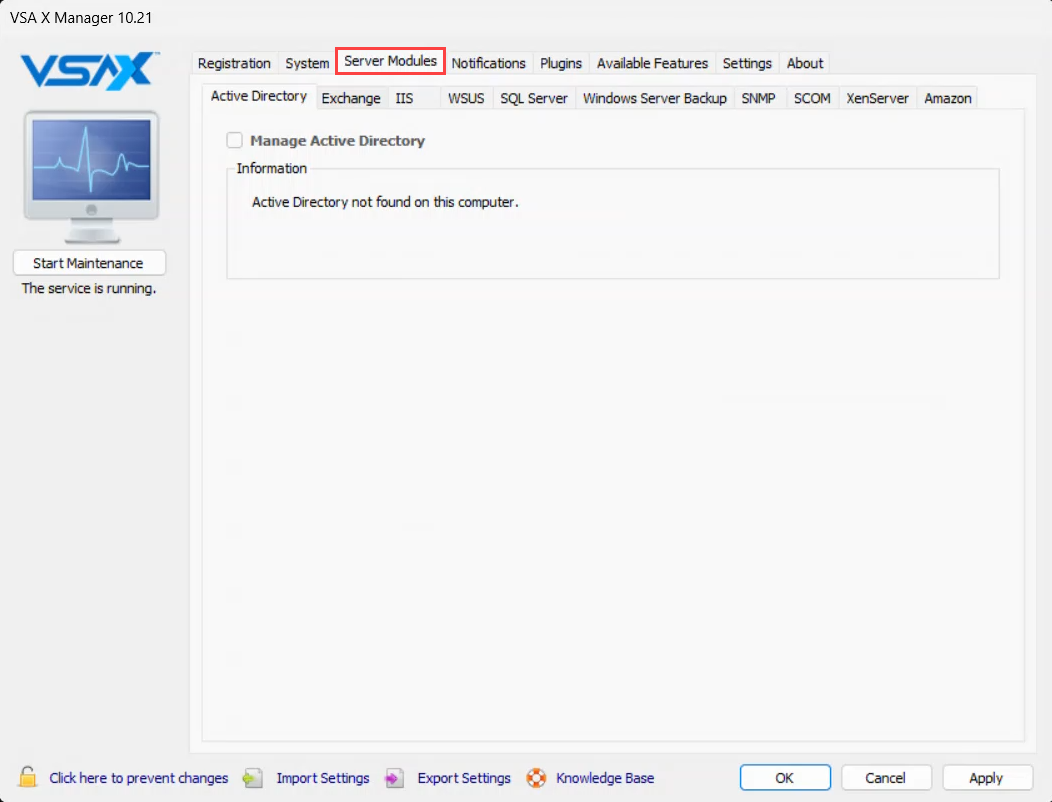Screen dimensions: 1052x802
Task: Open the Plugins tab
Action: point(561,63)
